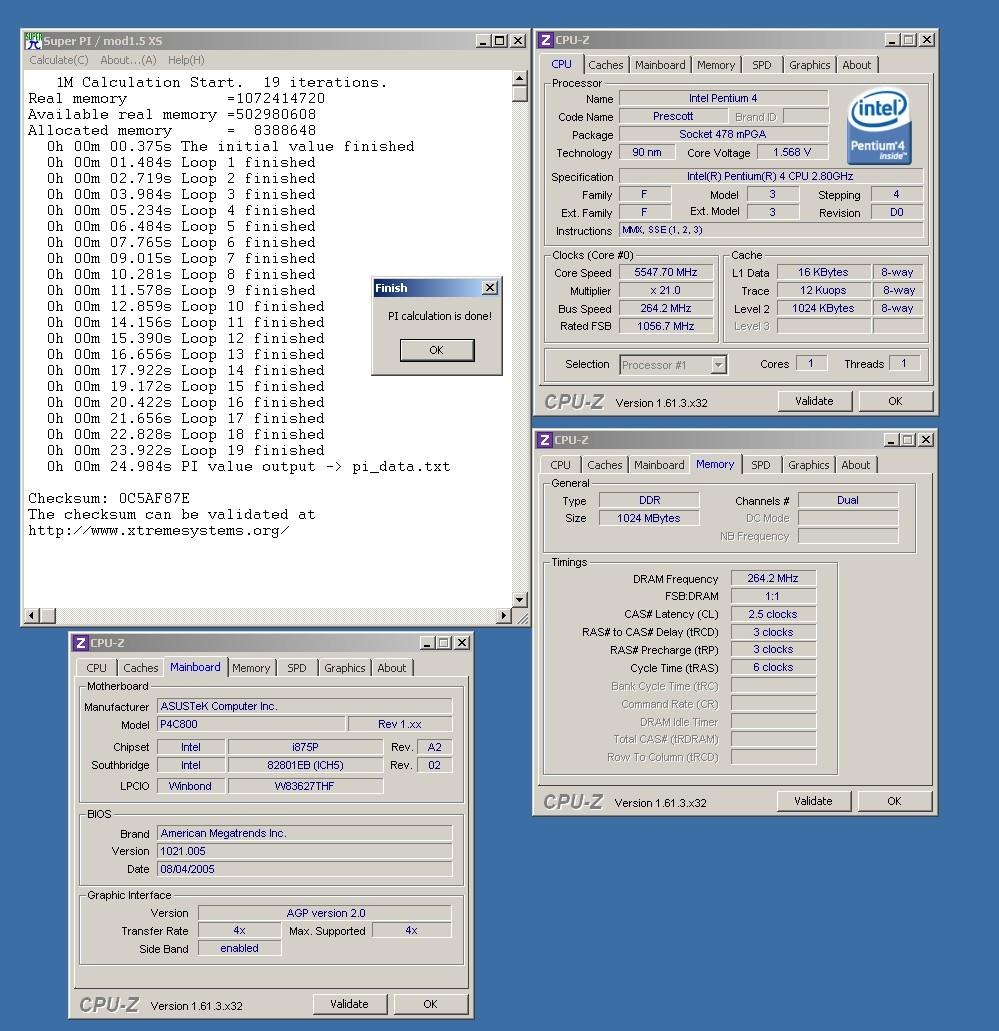Click the Multiplier value x 21.0
The width and height of the screenshot is (999, 1031).
pos(666,291)
